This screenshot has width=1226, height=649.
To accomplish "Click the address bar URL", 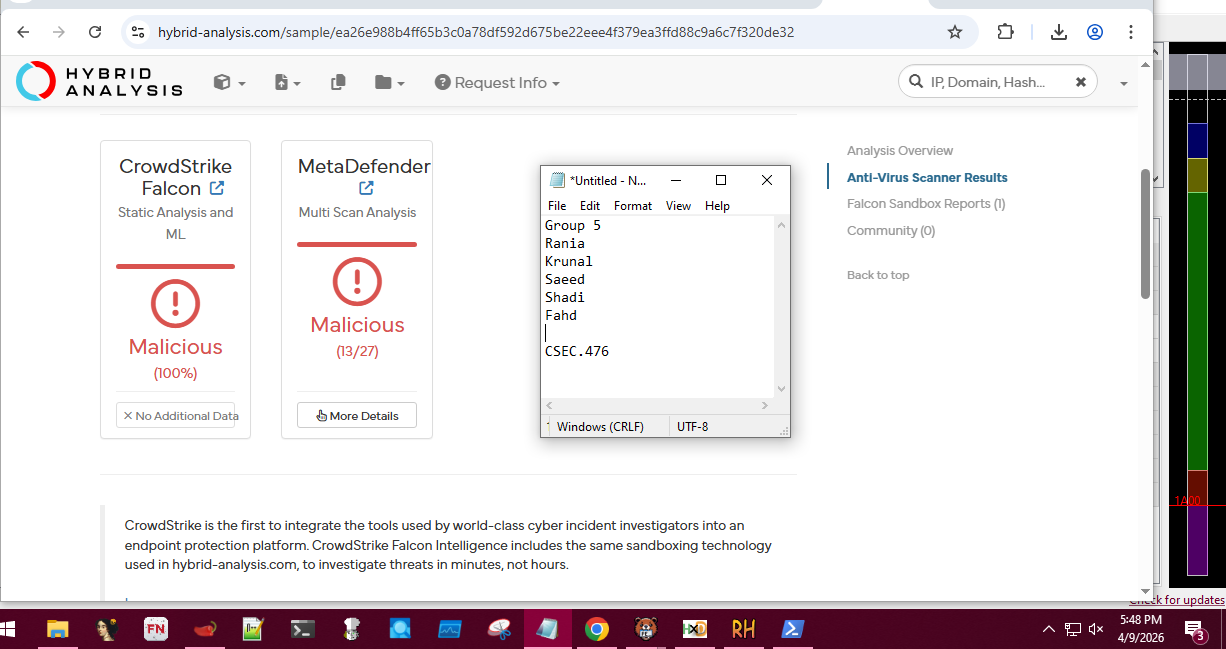I will point(476,32).
